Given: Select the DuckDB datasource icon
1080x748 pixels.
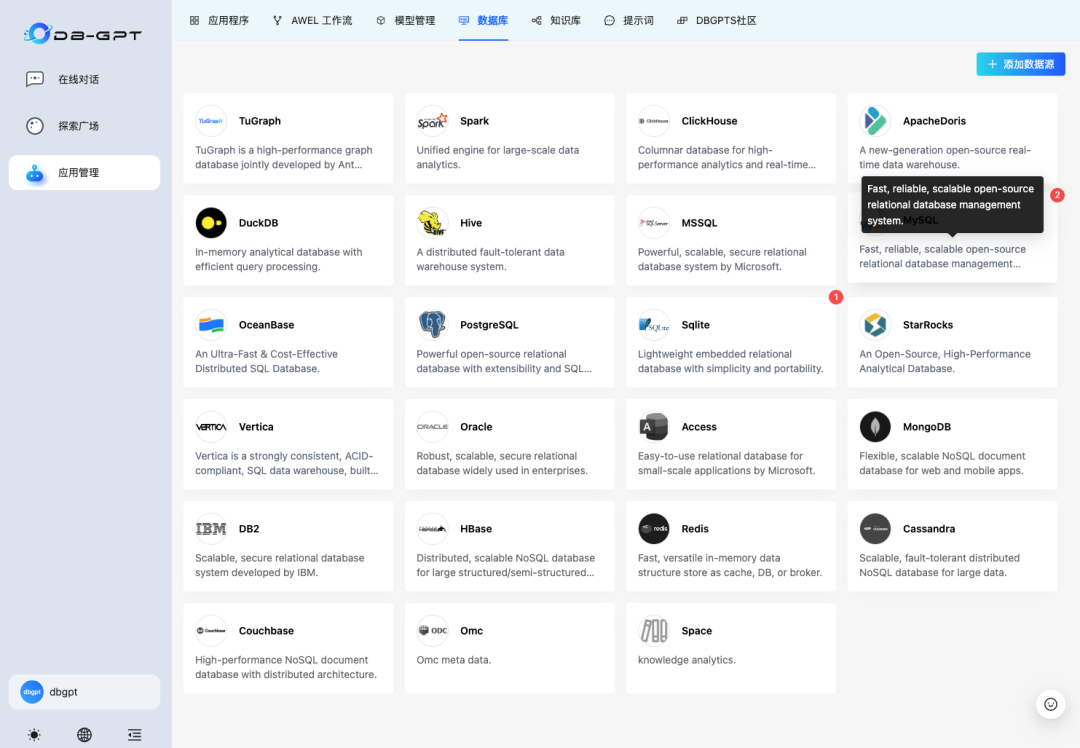Looking at the screenshot, I should click(x=211, y=222).
